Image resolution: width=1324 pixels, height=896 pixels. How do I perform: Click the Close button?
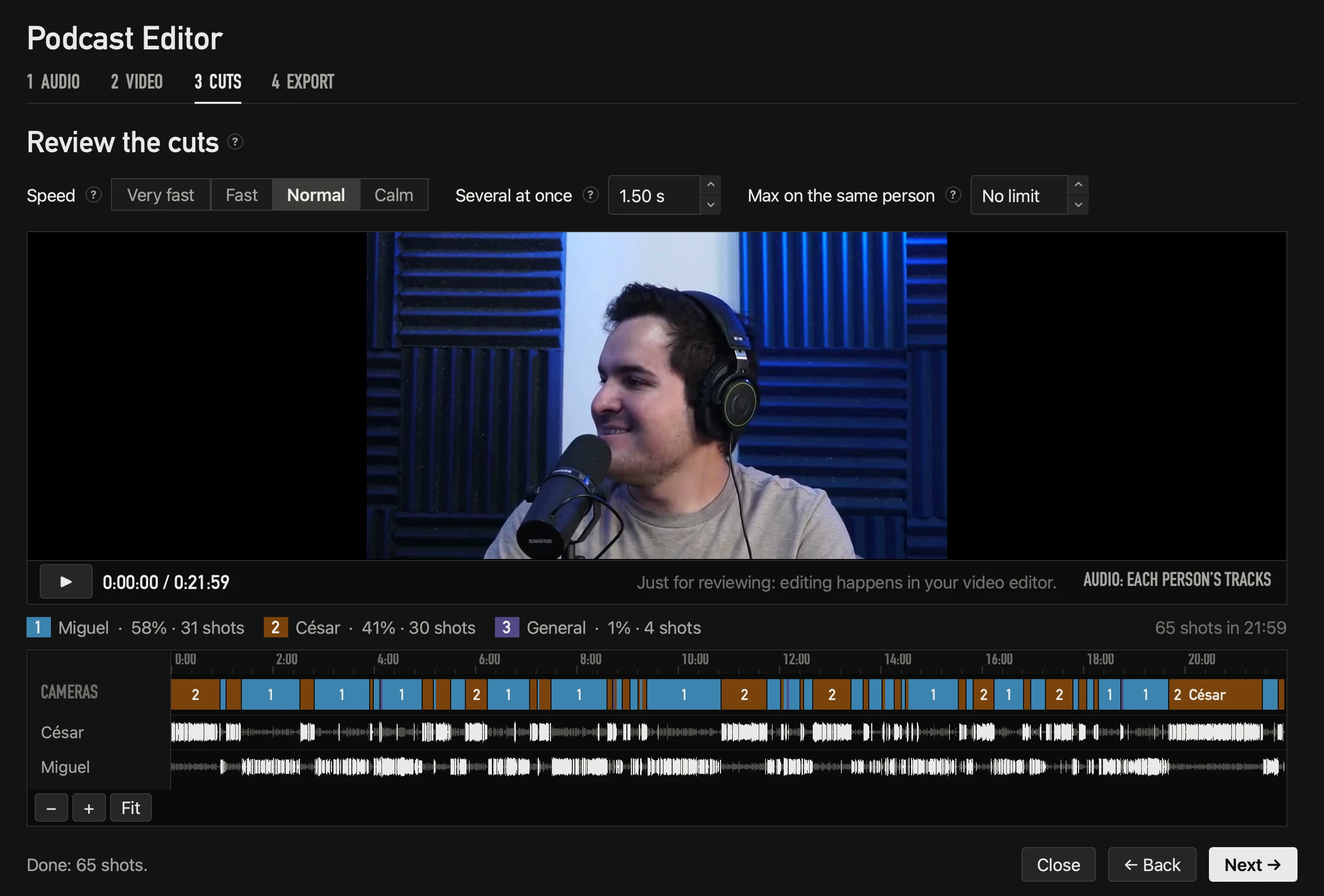click(1059, 864)
